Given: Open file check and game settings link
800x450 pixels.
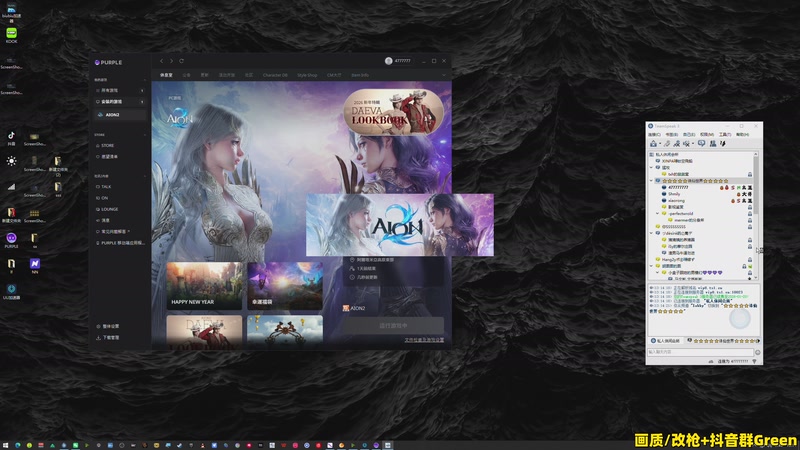Looking at the screenshot, I should [x=424, y=340].
